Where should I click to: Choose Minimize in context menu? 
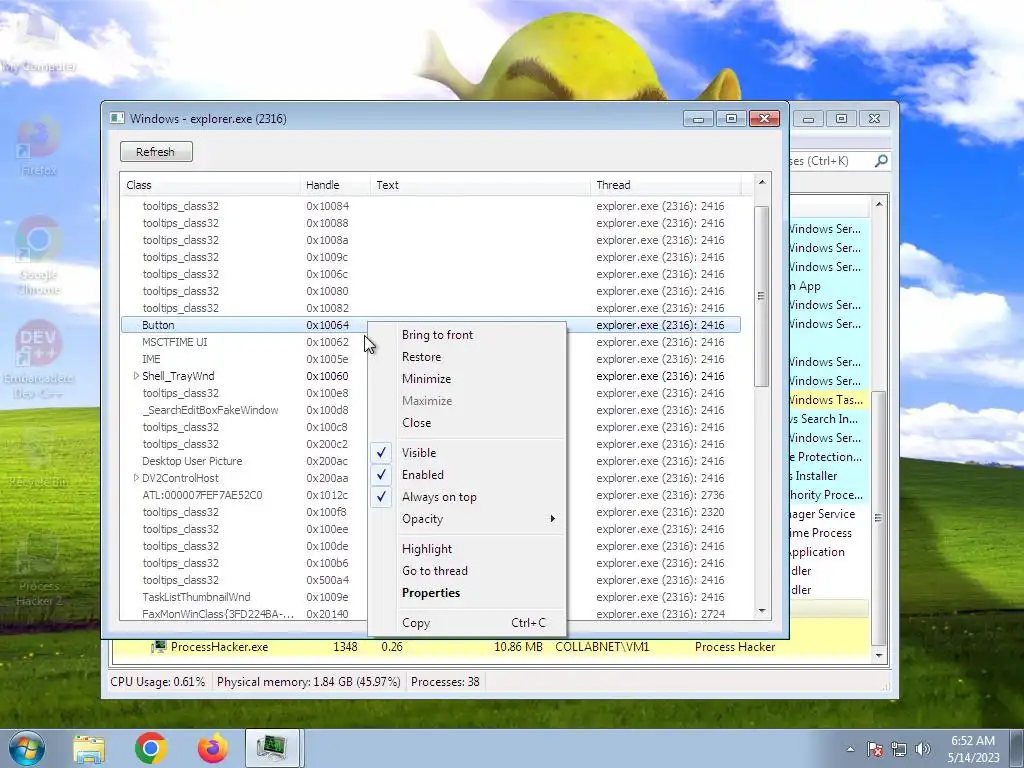click(467, 379)
